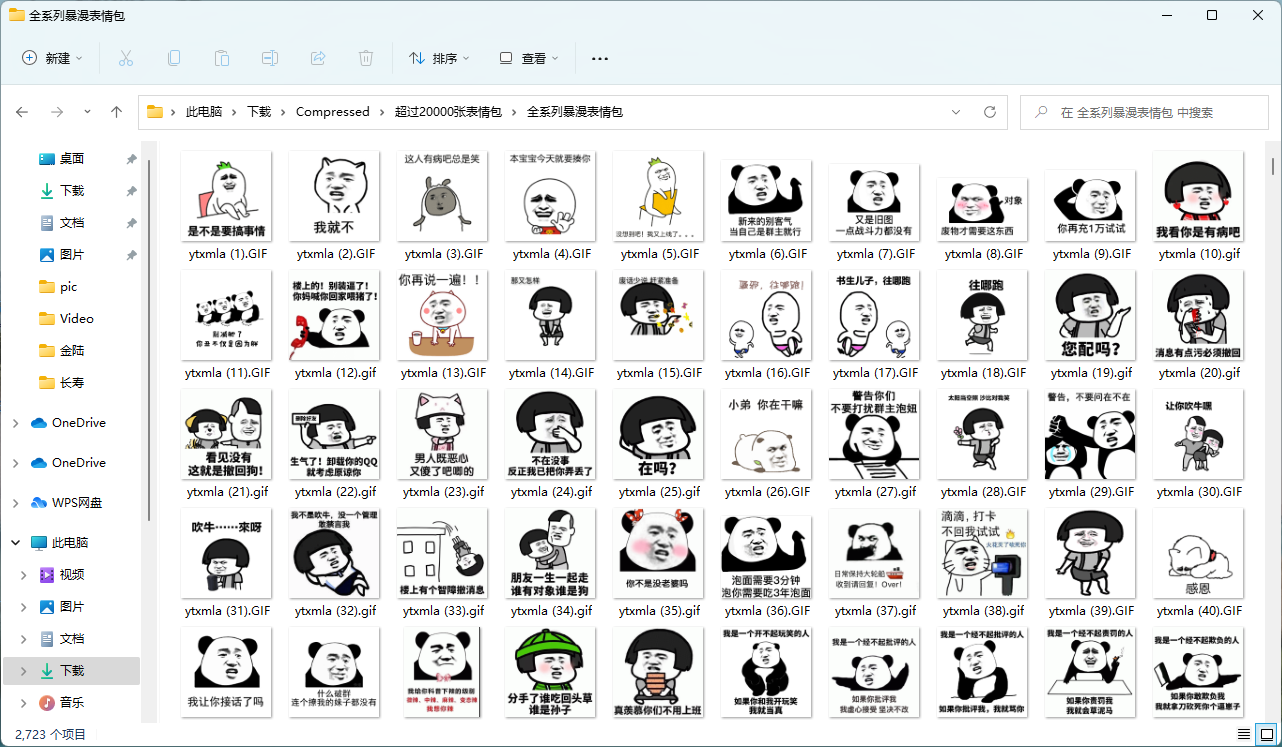Click the Cut scissors icon in toolbar

(126, 58)
